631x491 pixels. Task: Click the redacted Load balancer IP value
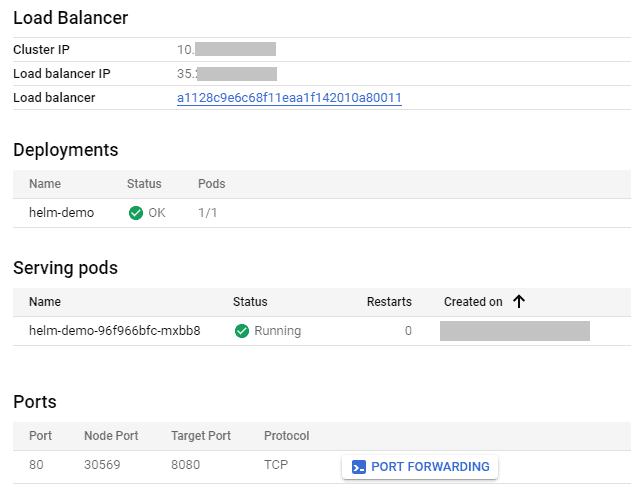[227, 73]
